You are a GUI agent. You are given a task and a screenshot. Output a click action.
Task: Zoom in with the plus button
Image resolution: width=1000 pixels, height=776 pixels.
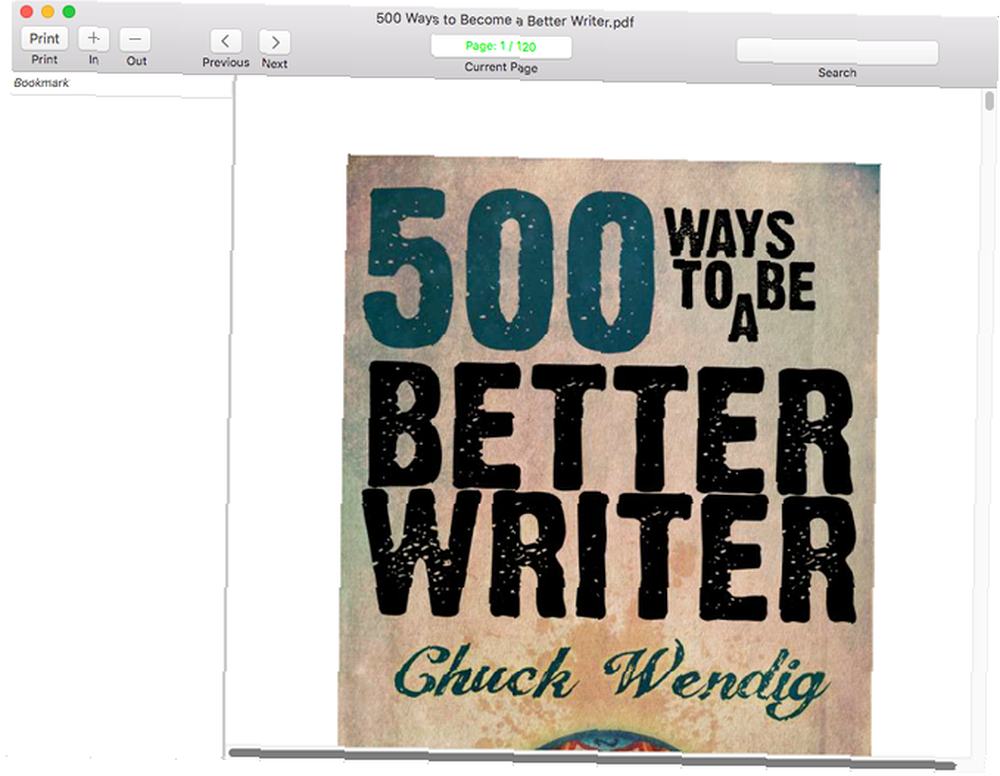tap(93, 39)
